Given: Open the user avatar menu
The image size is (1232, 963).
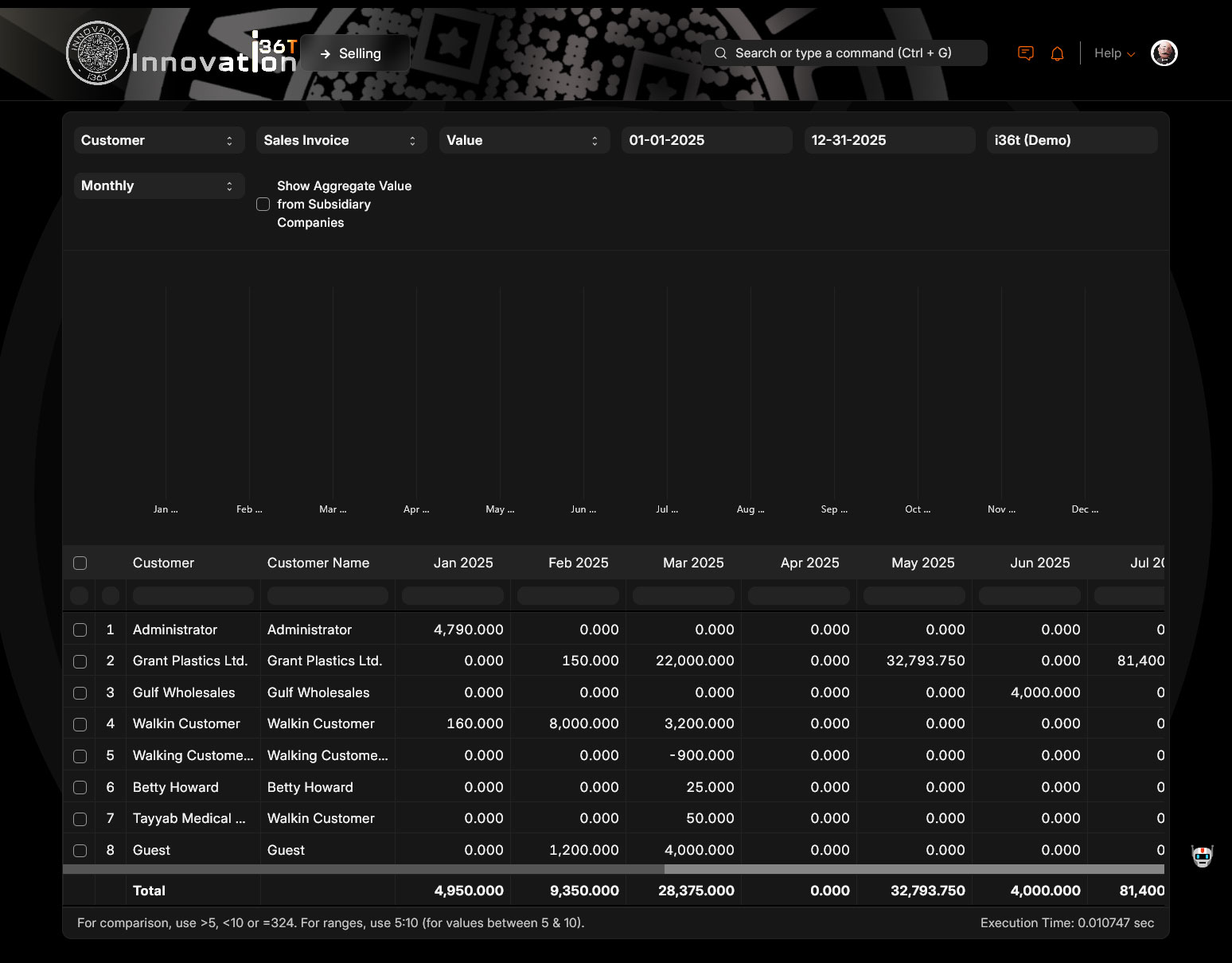Looking at the screenshot, I should click(x=1164, y=53).
